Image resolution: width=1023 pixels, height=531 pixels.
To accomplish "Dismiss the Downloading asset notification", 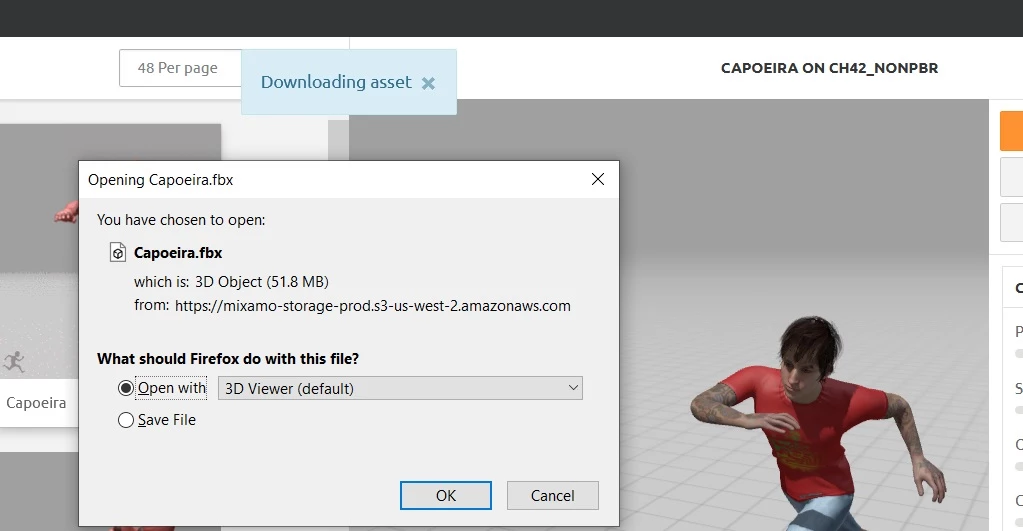I will click(x=428, y=83).
